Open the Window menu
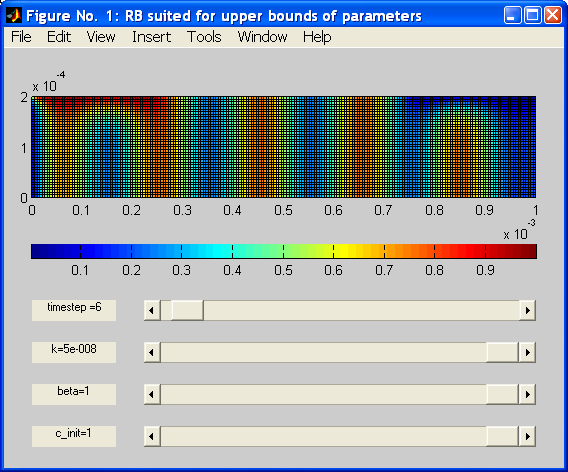Screen dimensions: 568x472 pos(263,37)
